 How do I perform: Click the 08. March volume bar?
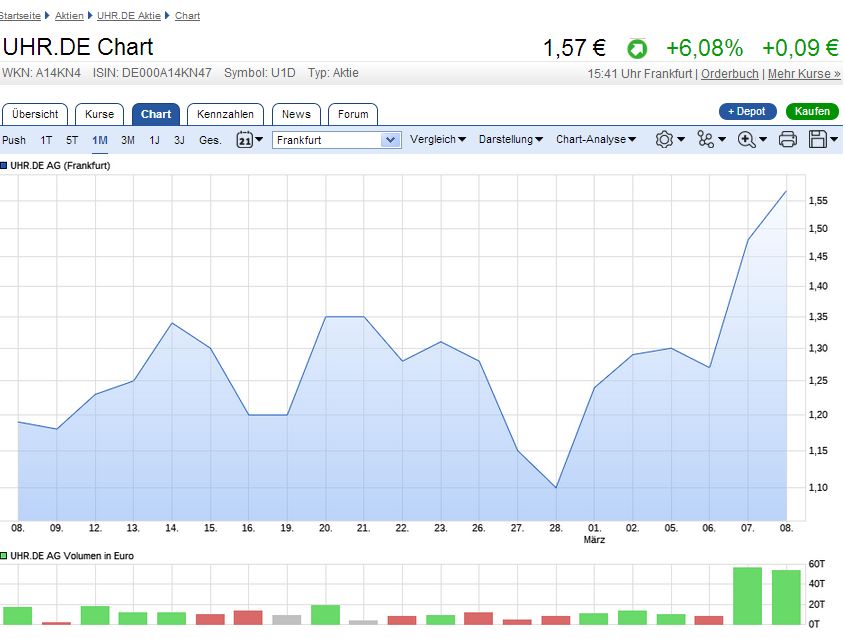click(786, 597)
